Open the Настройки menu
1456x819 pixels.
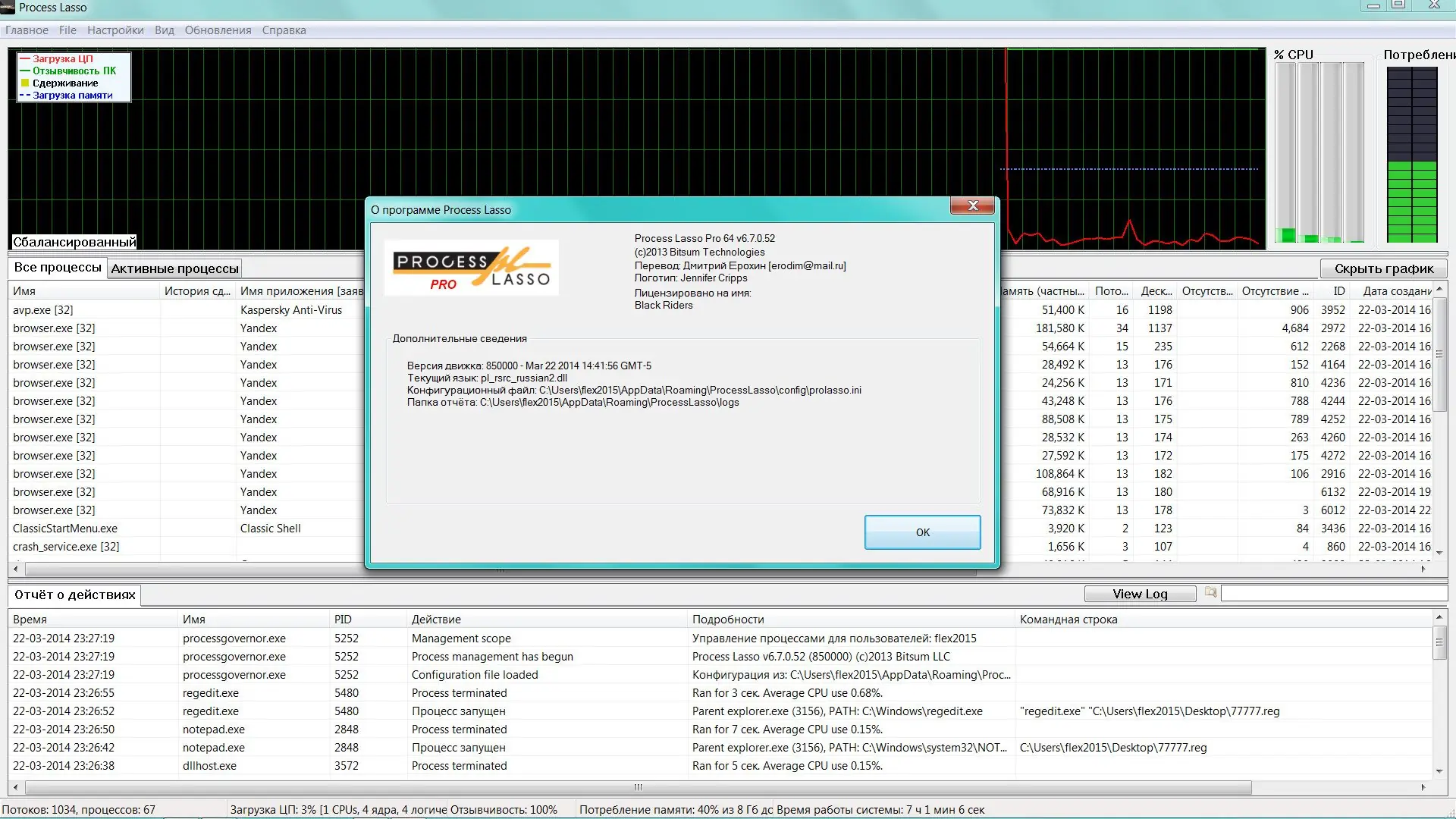click(115, 30)
